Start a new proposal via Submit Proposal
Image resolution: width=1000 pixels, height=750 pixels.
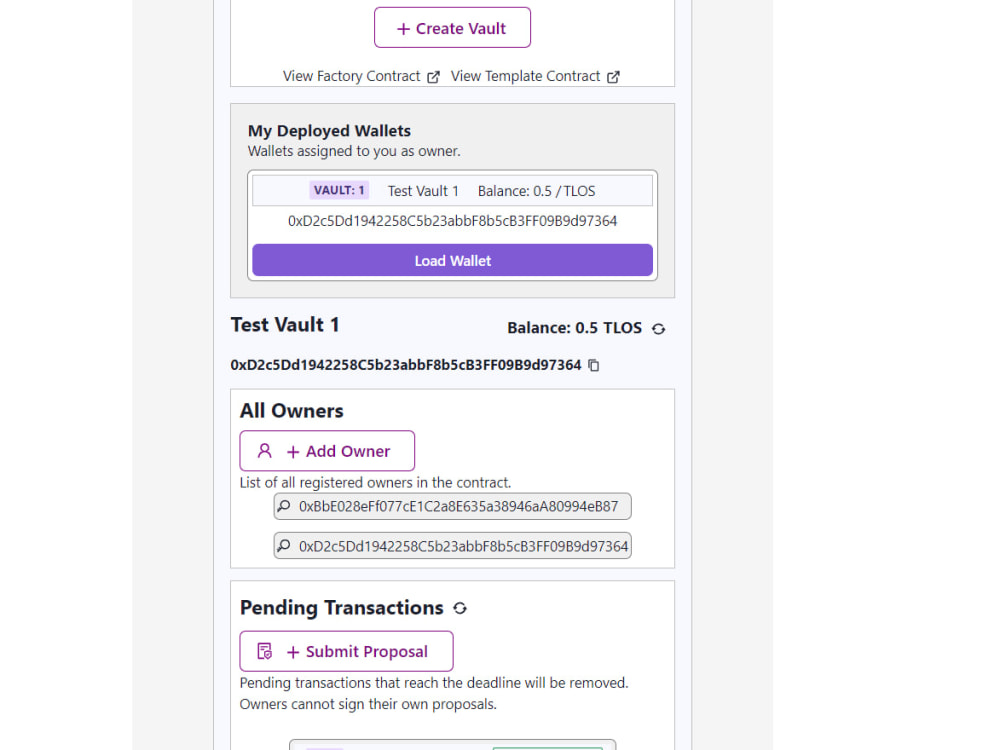pos(346,650)
